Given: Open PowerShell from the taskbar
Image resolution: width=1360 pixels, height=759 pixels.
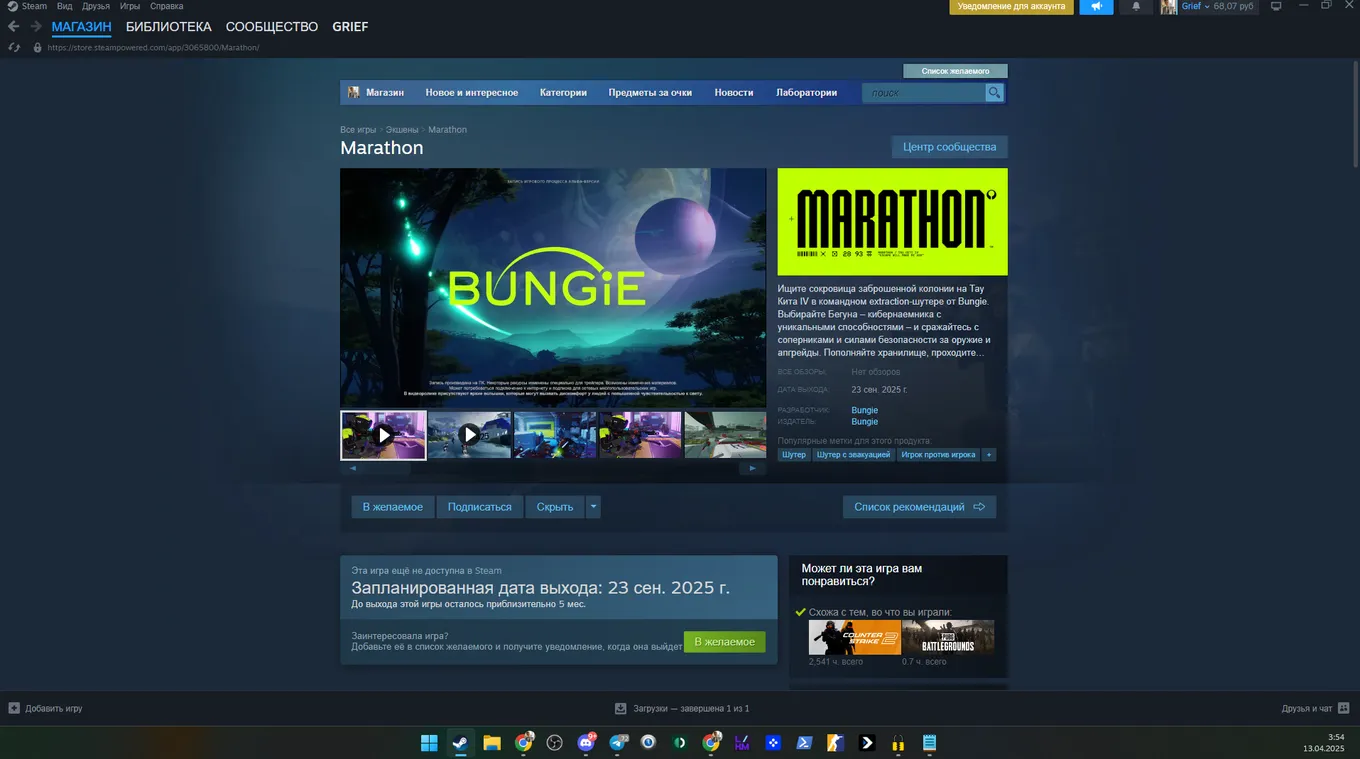Looking at the screenshot, I should click(804, 743).
